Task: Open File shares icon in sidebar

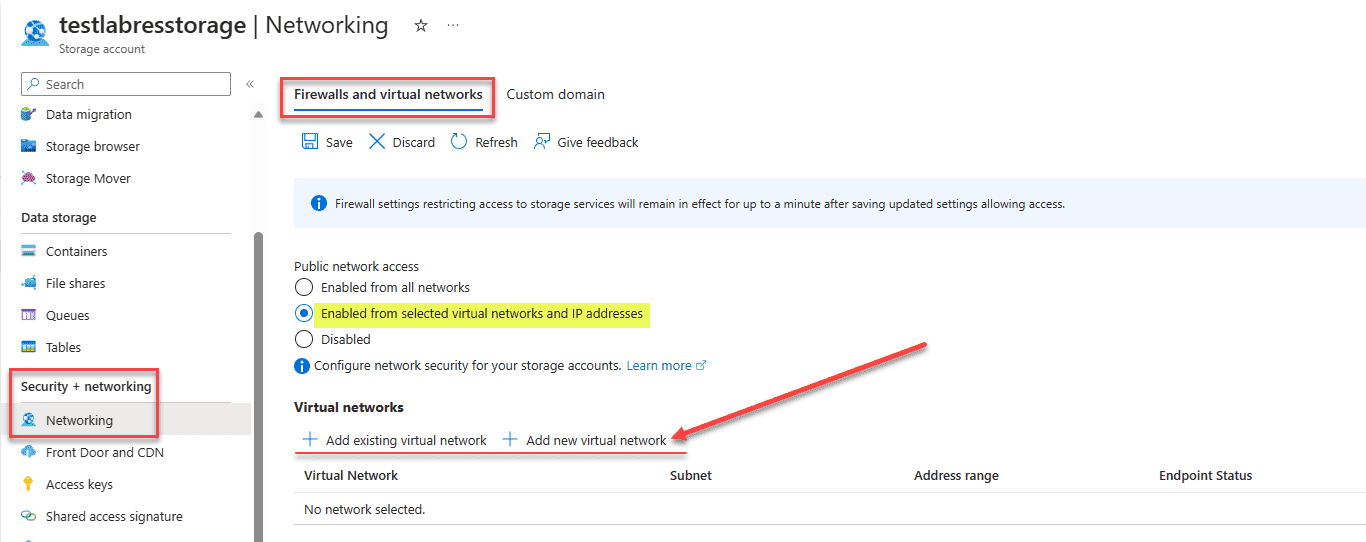Action: pos(29,284)
